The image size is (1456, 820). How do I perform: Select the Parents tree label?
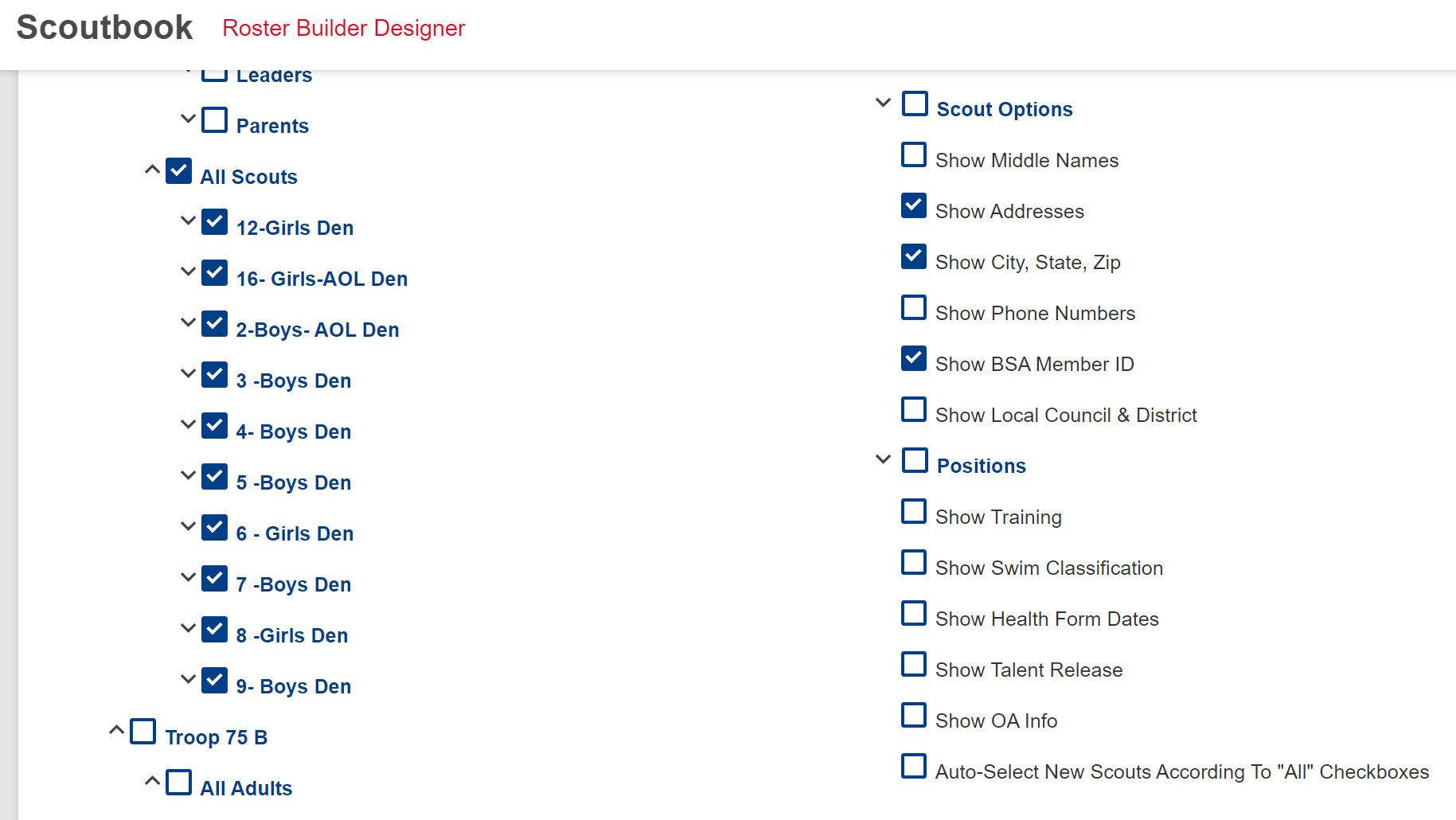[272, 126]
